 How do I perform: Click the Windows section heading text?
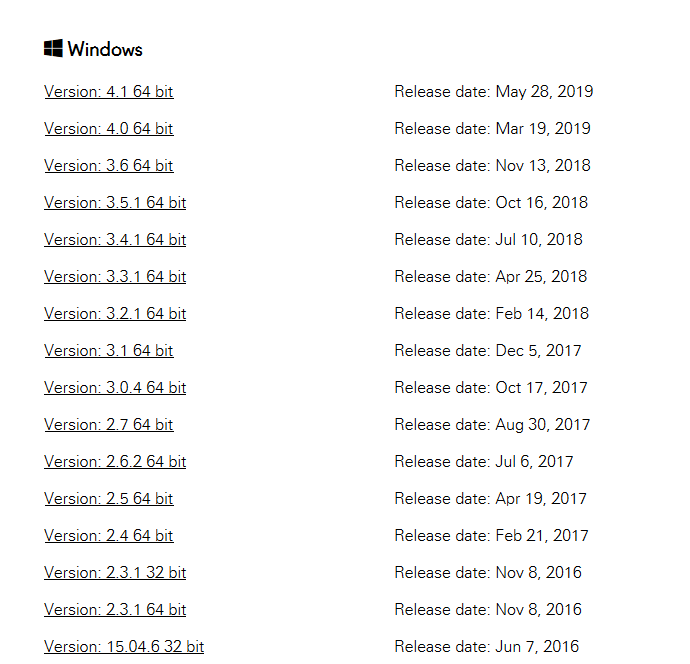click(105, 49)
